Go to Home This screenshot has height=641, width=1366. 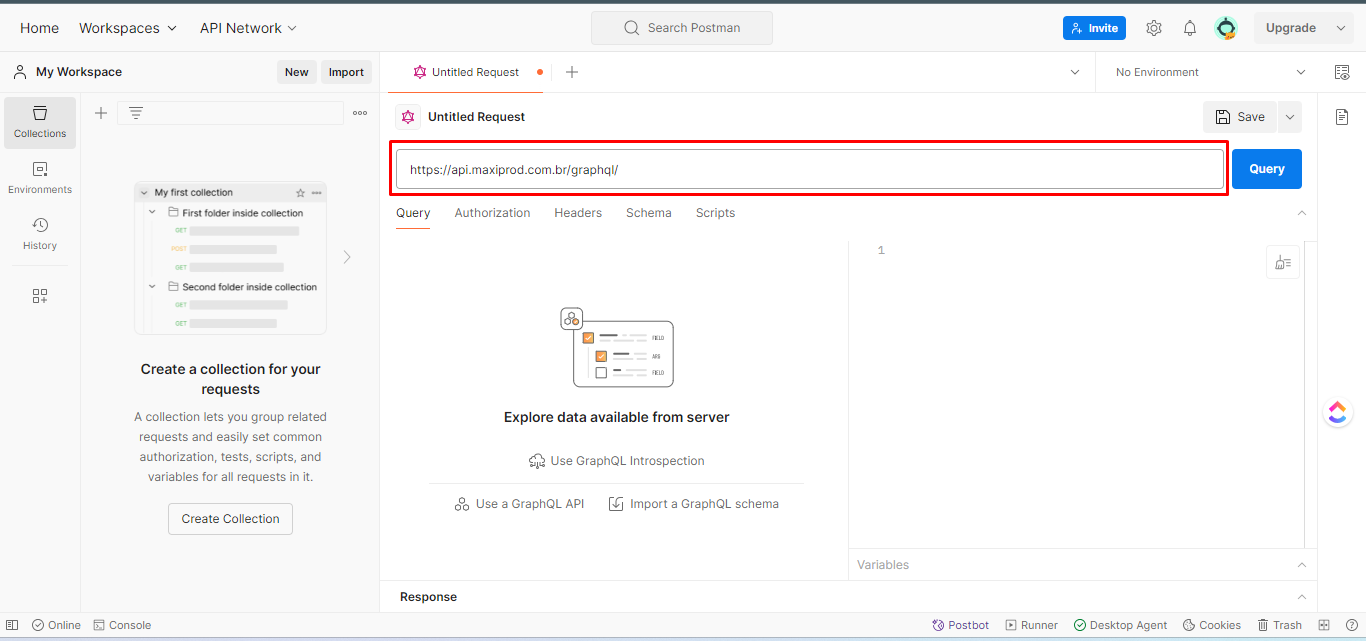[x=39, y=28]
